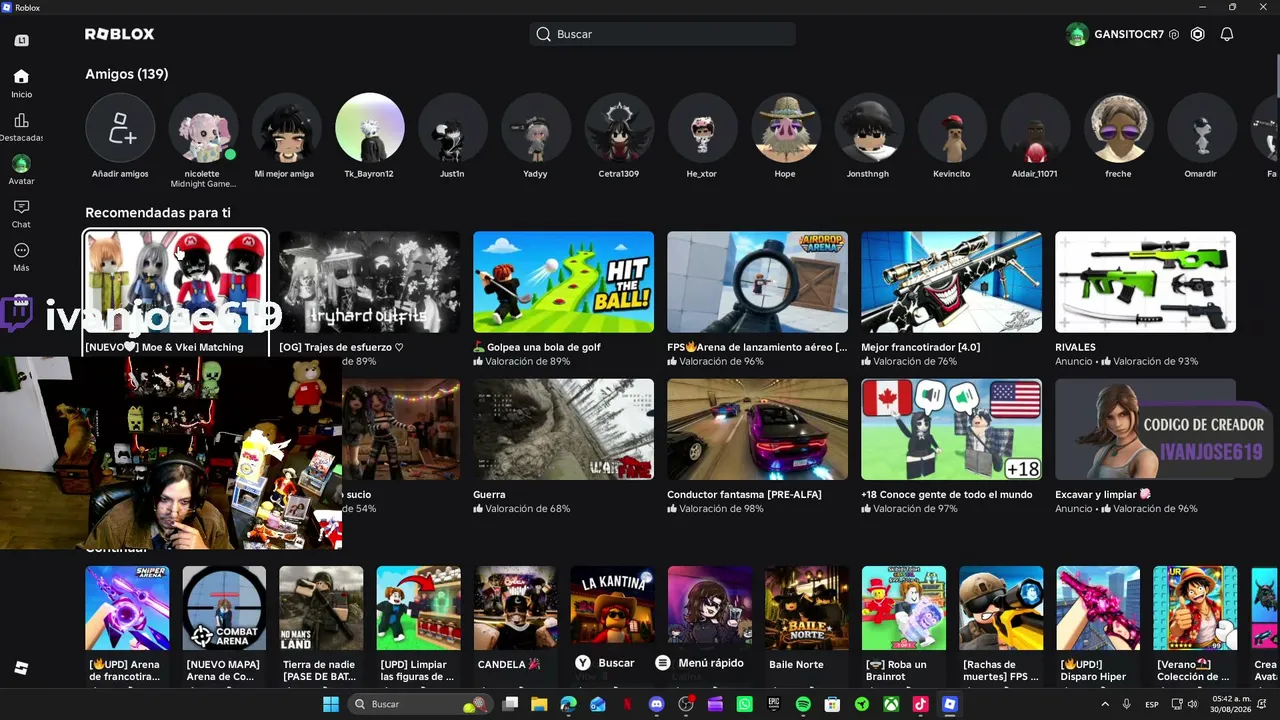Open the Windows Start menu
This screenshot has width=1280, height=720.
click(331, 704)
